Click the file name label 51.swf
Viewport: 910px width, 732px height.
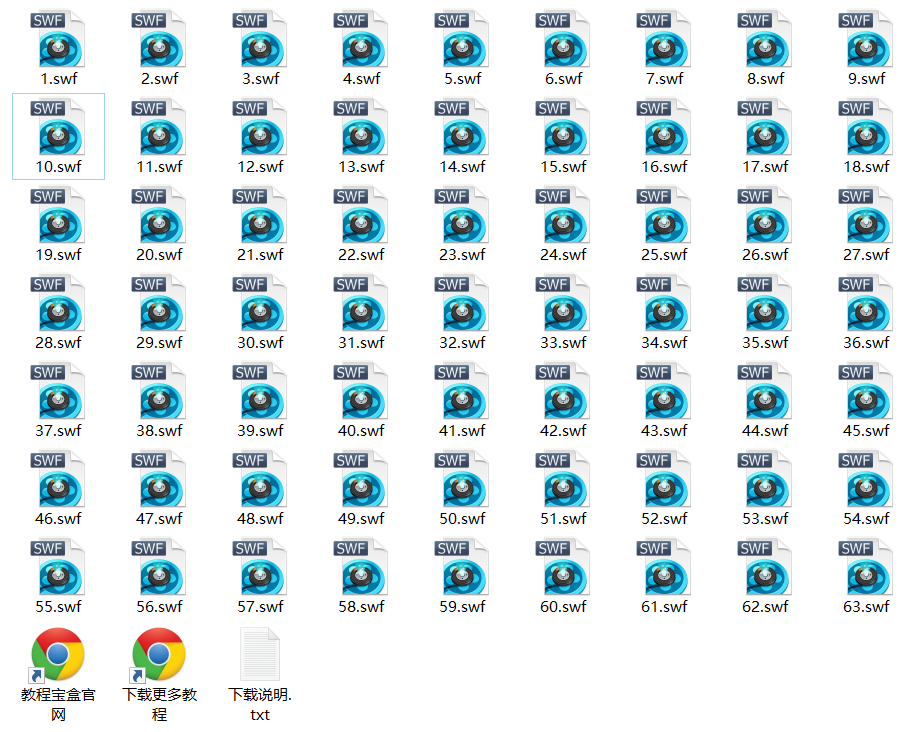563,518
